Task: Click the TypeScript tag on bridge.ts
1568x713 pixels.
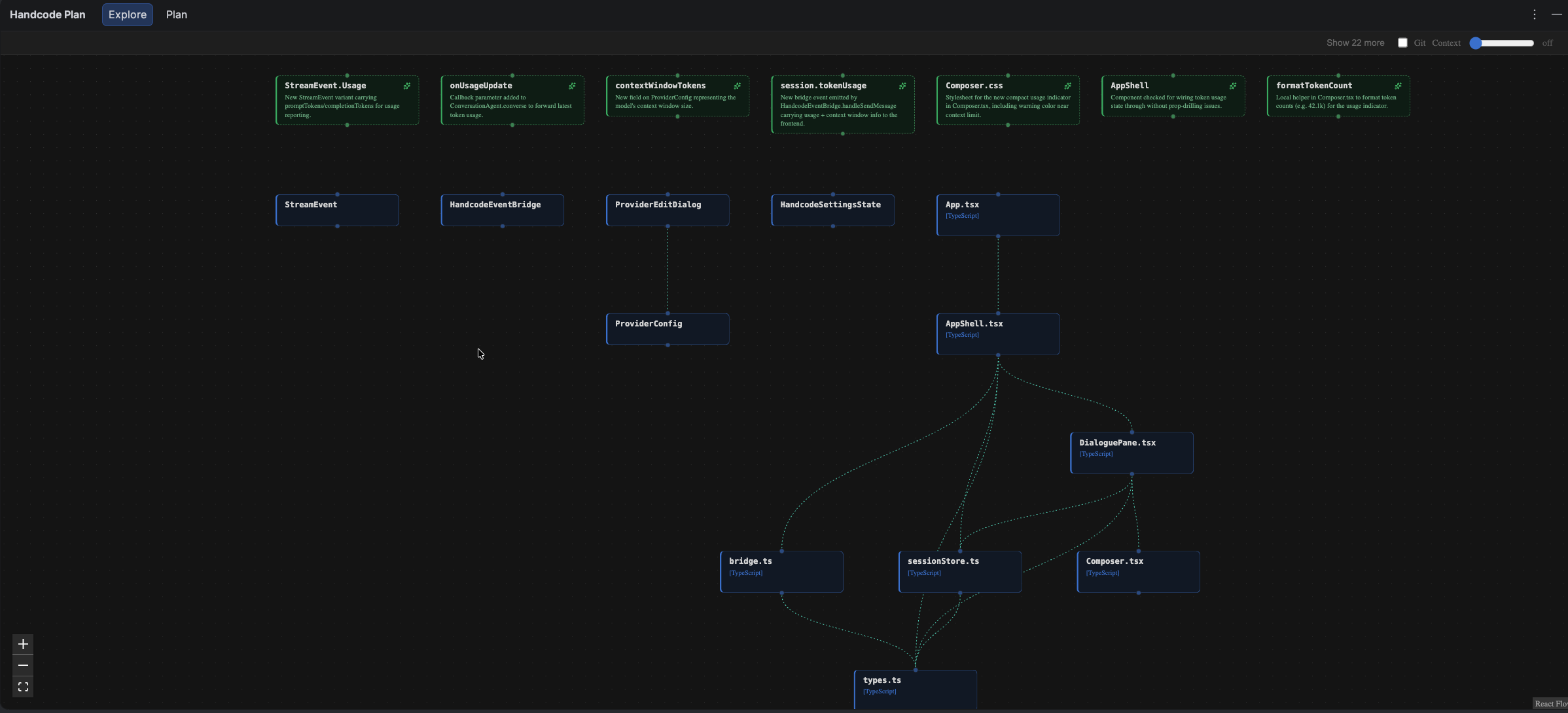Action: tap(746, 573)
